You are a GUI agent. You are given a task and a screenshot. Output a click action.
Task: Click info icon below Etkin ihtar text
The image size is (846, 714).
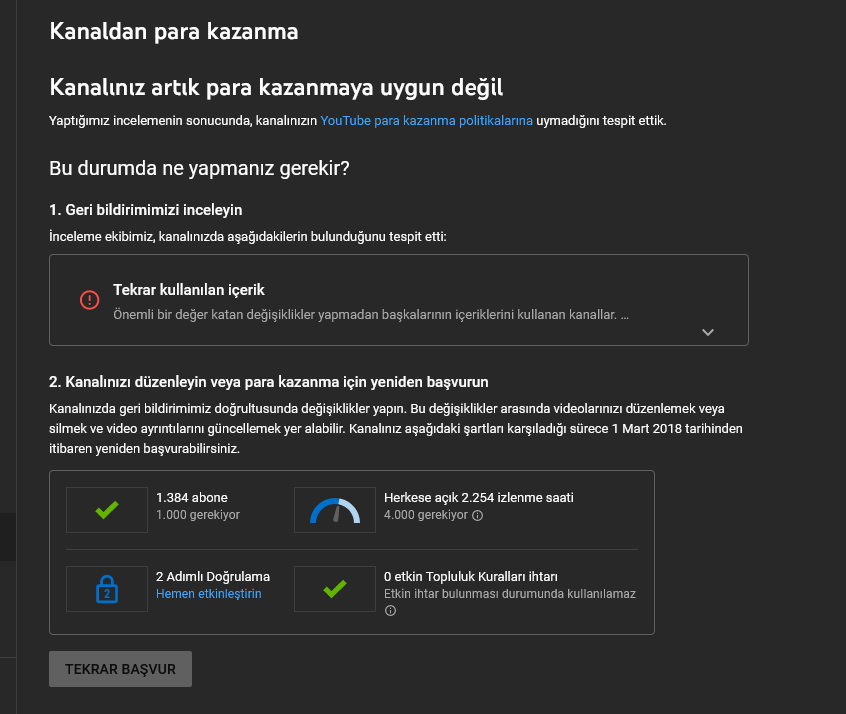pyautogui.click(x=390, y=610)
